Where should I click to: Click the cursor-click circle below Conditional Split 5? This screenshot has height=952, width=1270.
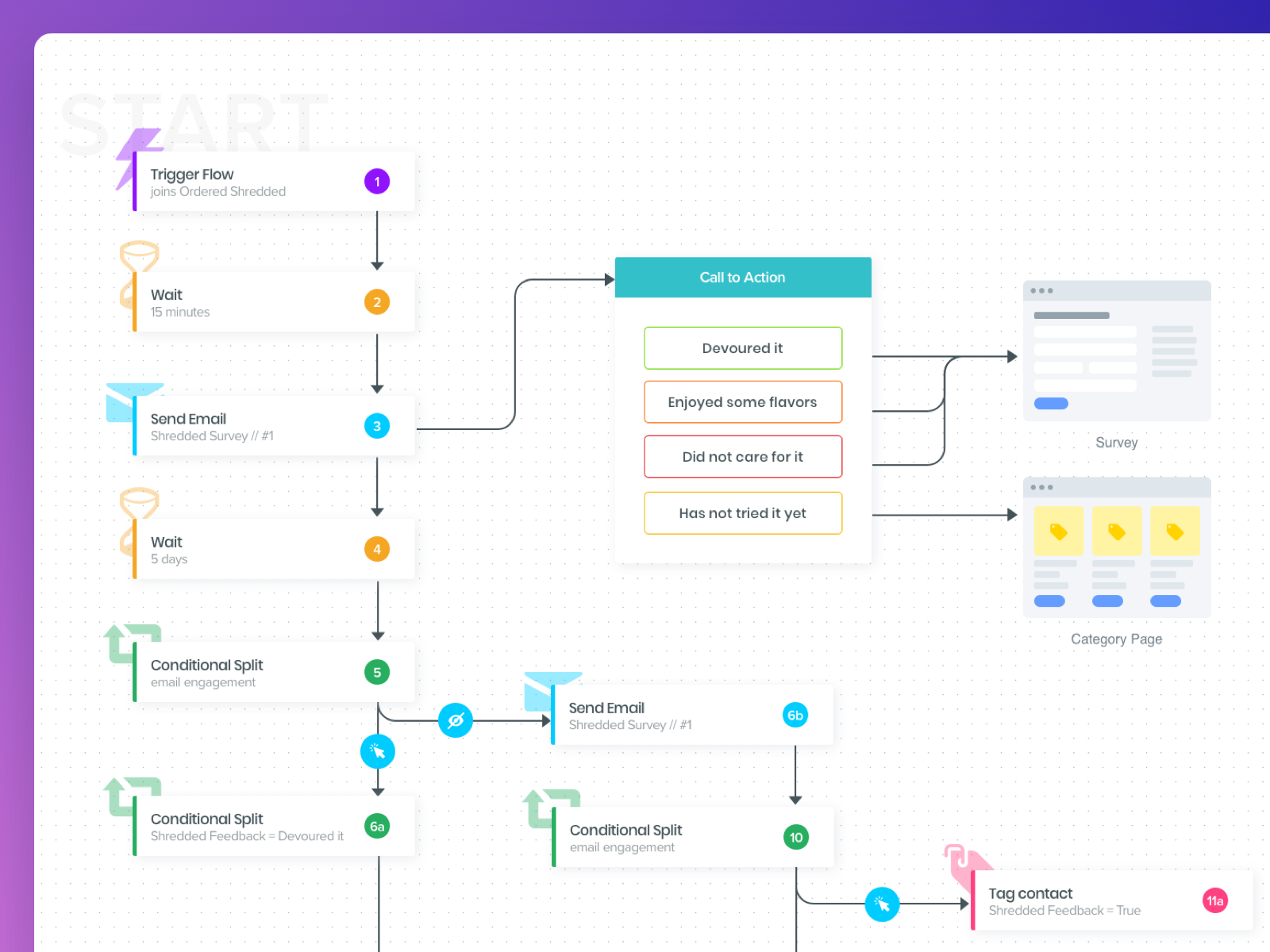coord(378,751)
